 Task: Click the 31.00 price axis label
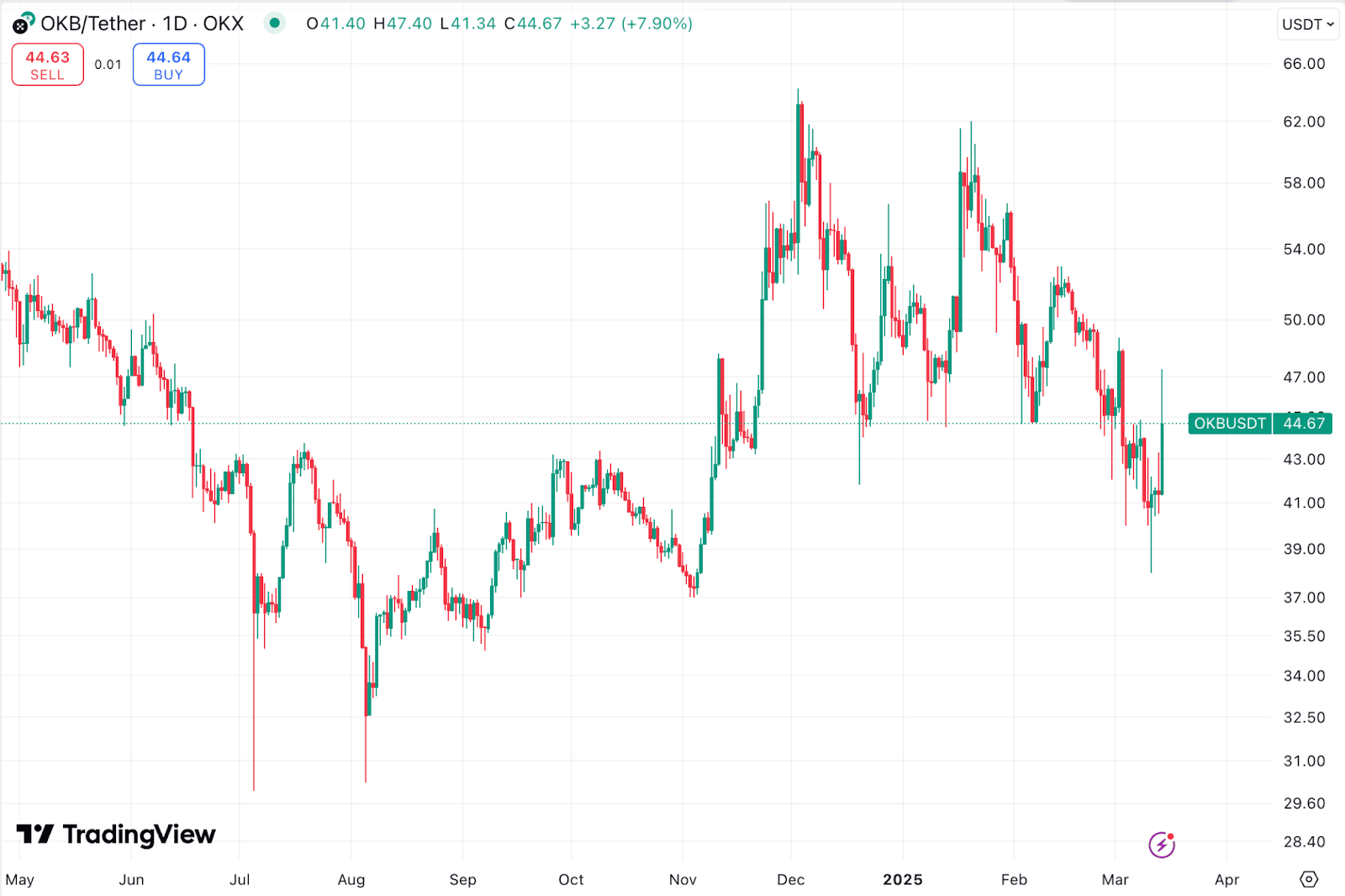(1304, 762)
